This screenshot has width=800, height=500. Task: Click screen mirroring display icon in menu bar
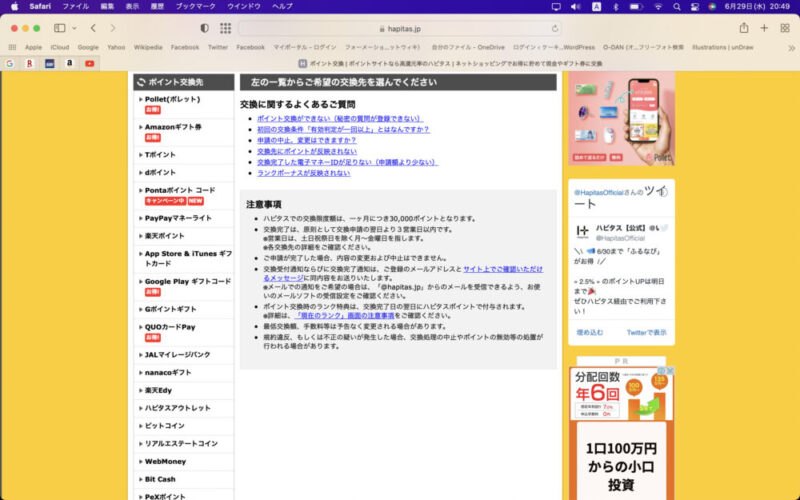click(x=556, y=7)
